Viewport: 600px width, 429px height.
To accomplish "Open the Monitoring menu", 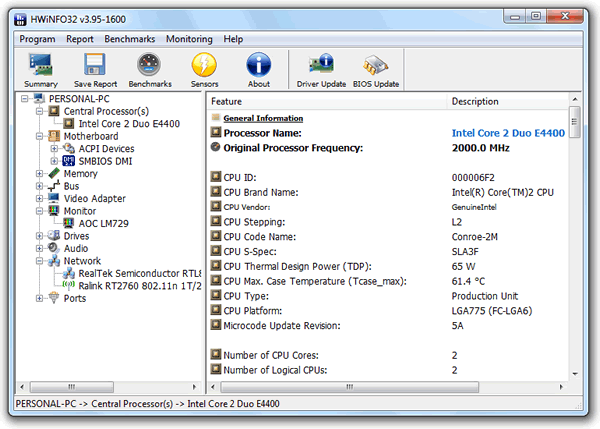I will (x=189, y=39).
